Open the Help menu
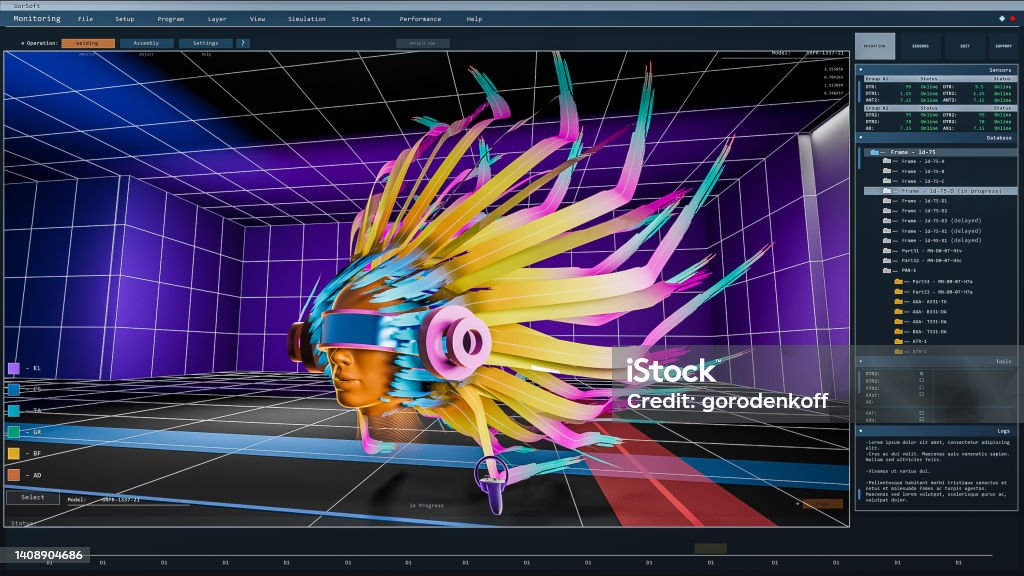The height and width of the screenshot is (576, 1024). (x=474, y=19)
